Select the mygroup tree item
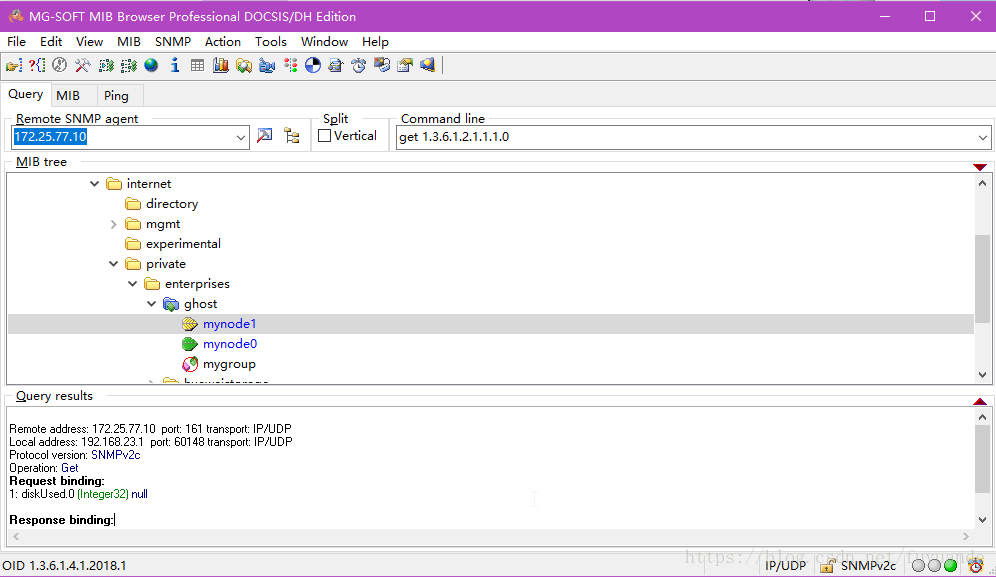This screenshot has width=996, height=577. tap(229, 364)
